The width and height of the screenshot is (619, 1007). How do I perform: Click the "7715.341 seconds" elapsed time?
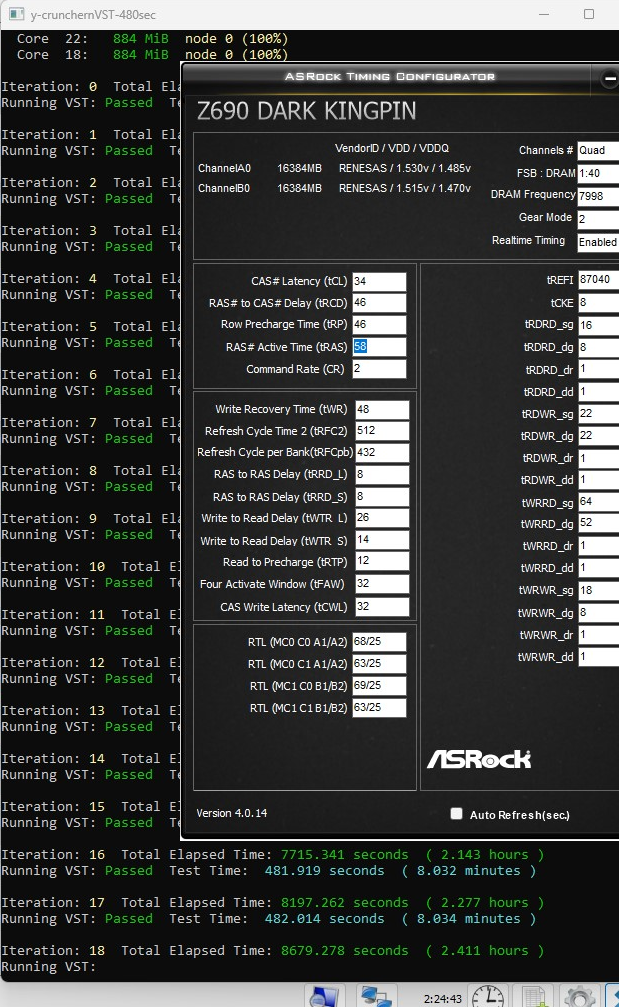click(x=345, y=855)
